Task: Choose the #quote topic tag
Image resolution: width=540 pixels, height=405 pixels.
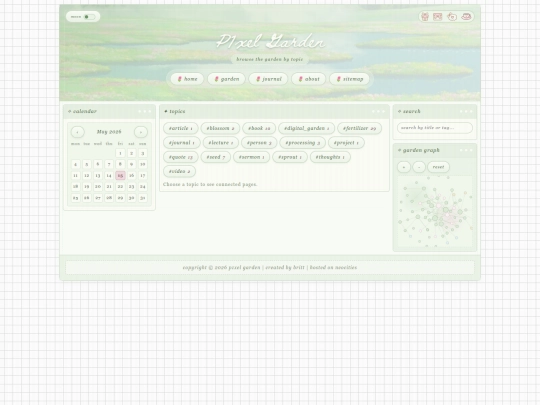Action: coord(181,157)
